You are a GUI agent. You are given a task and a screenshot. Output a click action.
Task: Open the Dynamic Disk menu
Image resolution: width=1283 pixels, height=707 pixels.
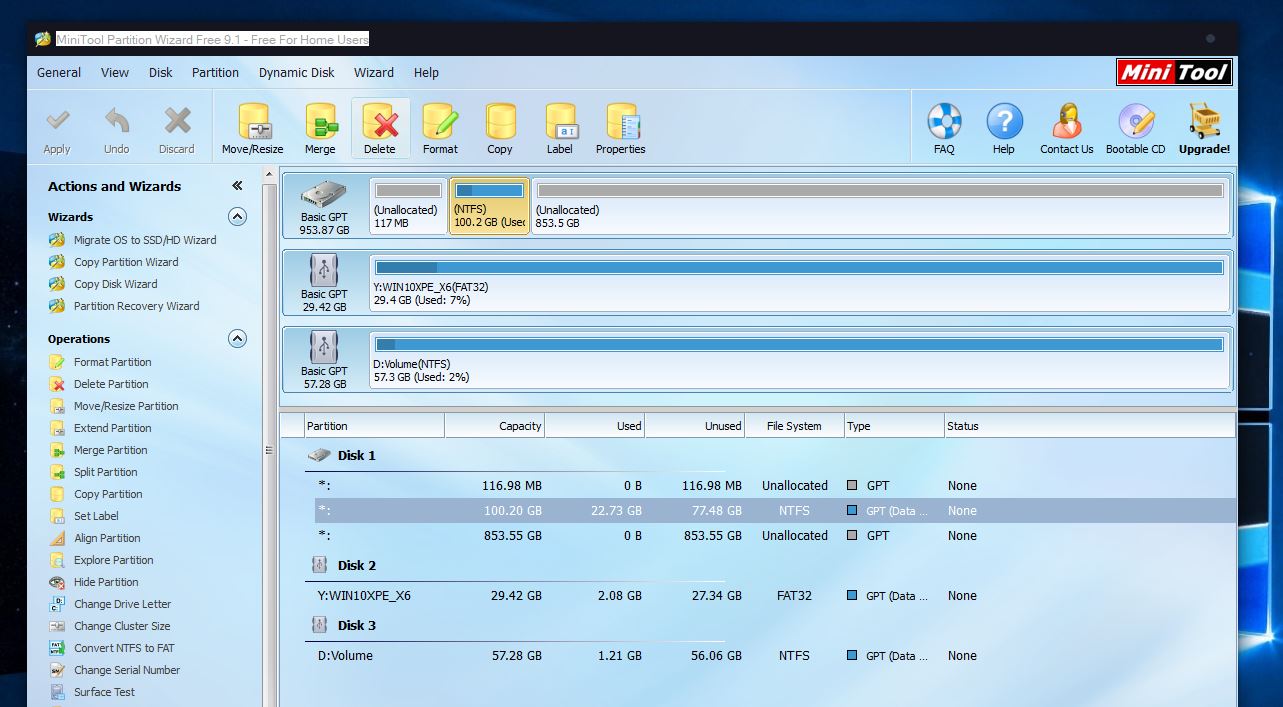[x=297, y=72]
